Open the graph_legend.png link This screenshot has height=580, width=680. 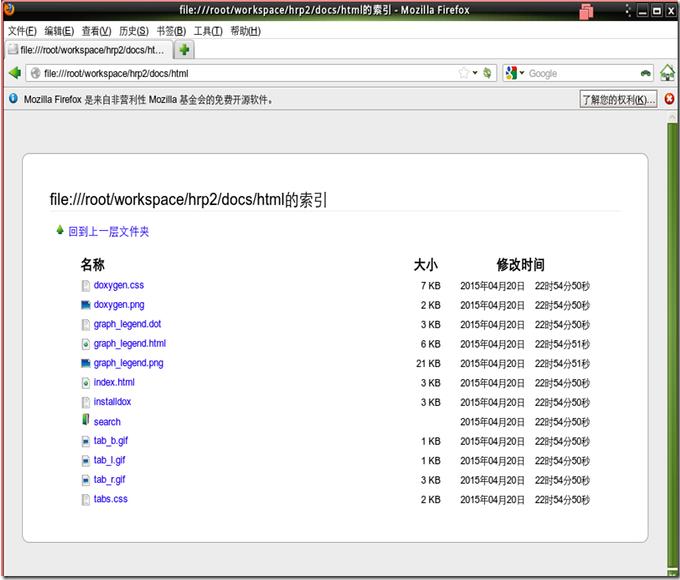tap(129, 363)
